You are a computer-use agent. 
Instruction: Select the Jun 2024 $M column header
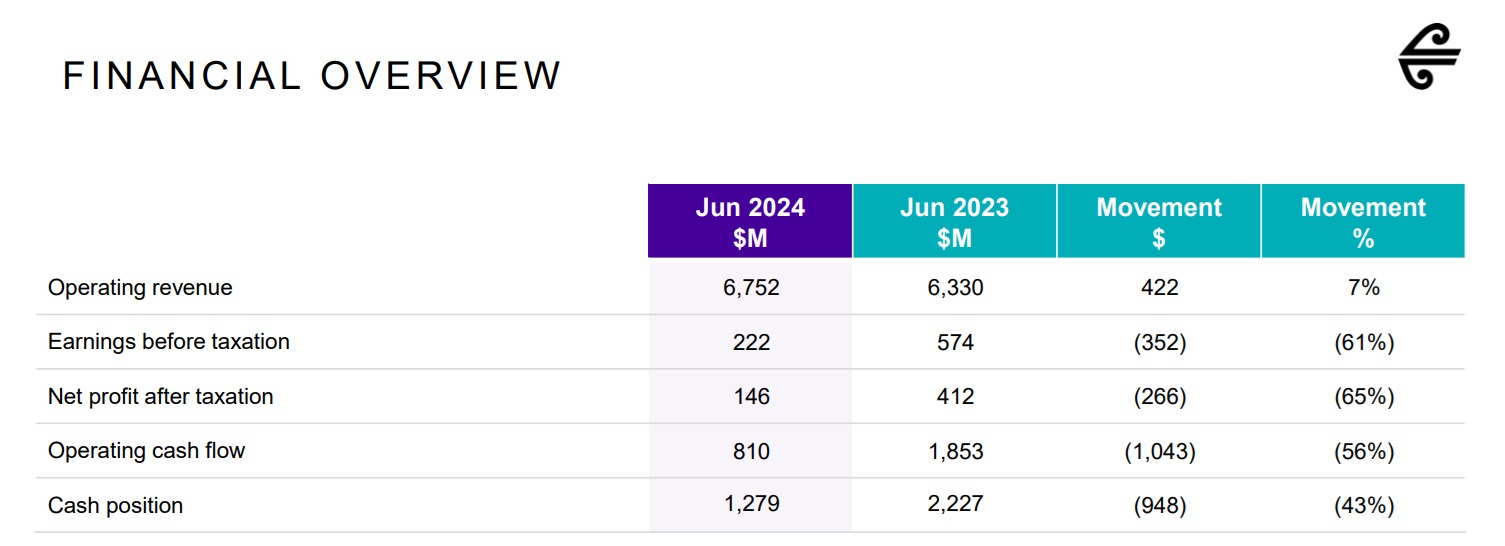(750, 222)
